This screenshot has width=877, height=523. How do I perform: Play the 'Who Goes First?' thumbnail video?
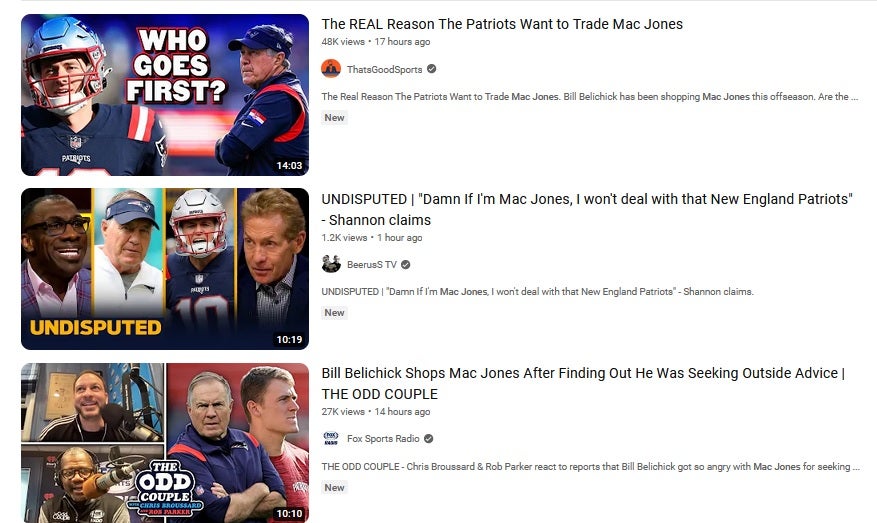(165, 95)
